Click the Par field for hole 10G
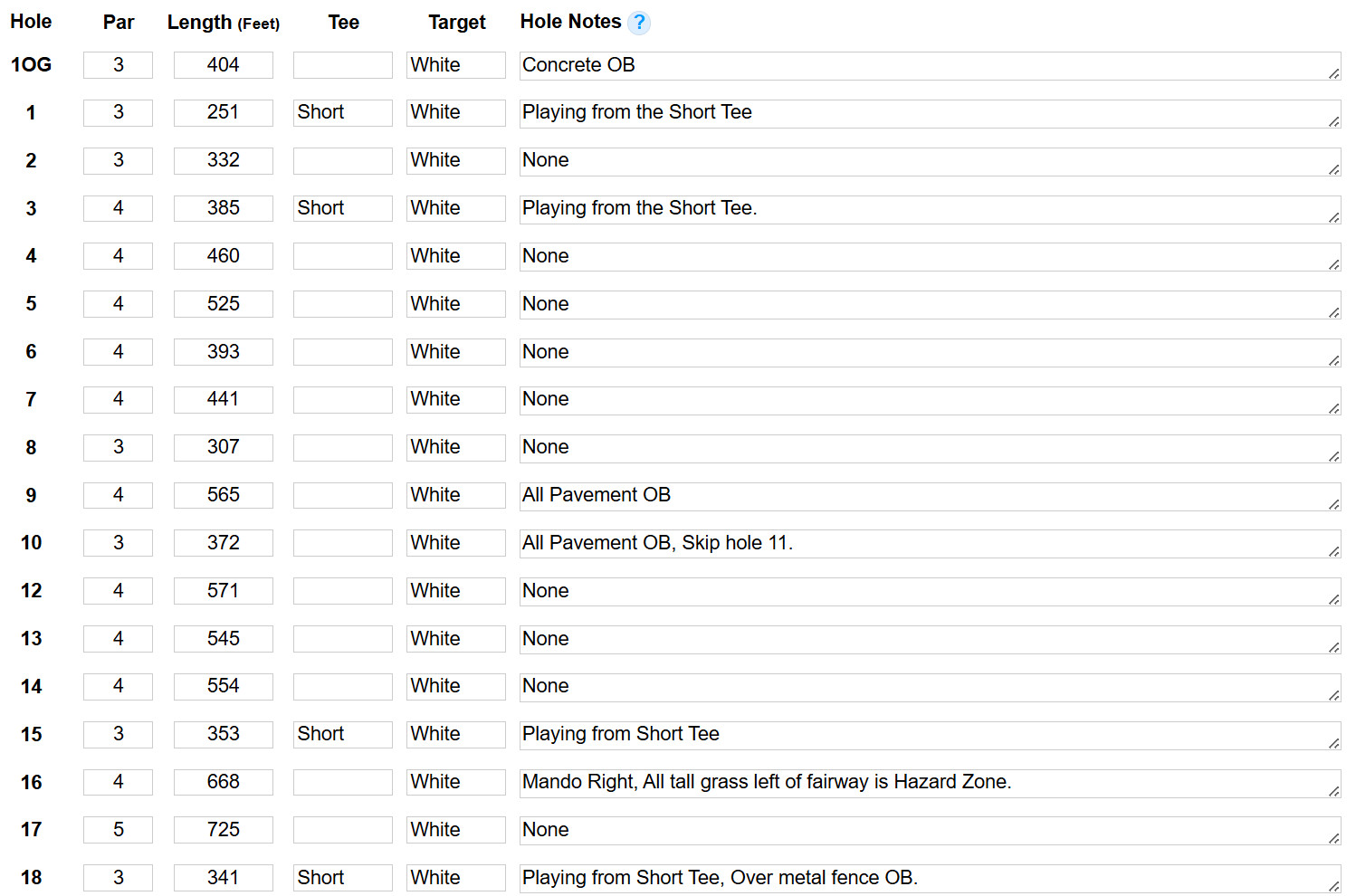This screenshot has height=896, width=1356. click(x=118, y=65)
